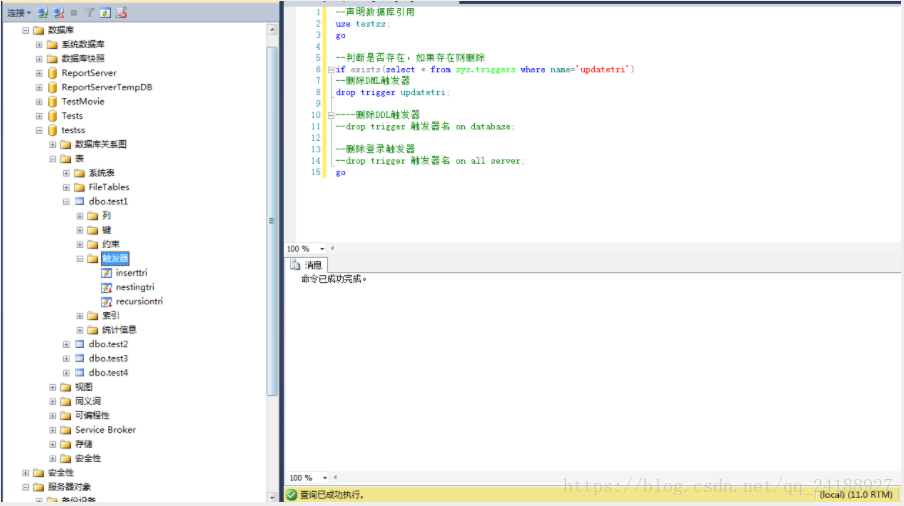Click the Filter funnel toolbar icon

pos(89,13)
